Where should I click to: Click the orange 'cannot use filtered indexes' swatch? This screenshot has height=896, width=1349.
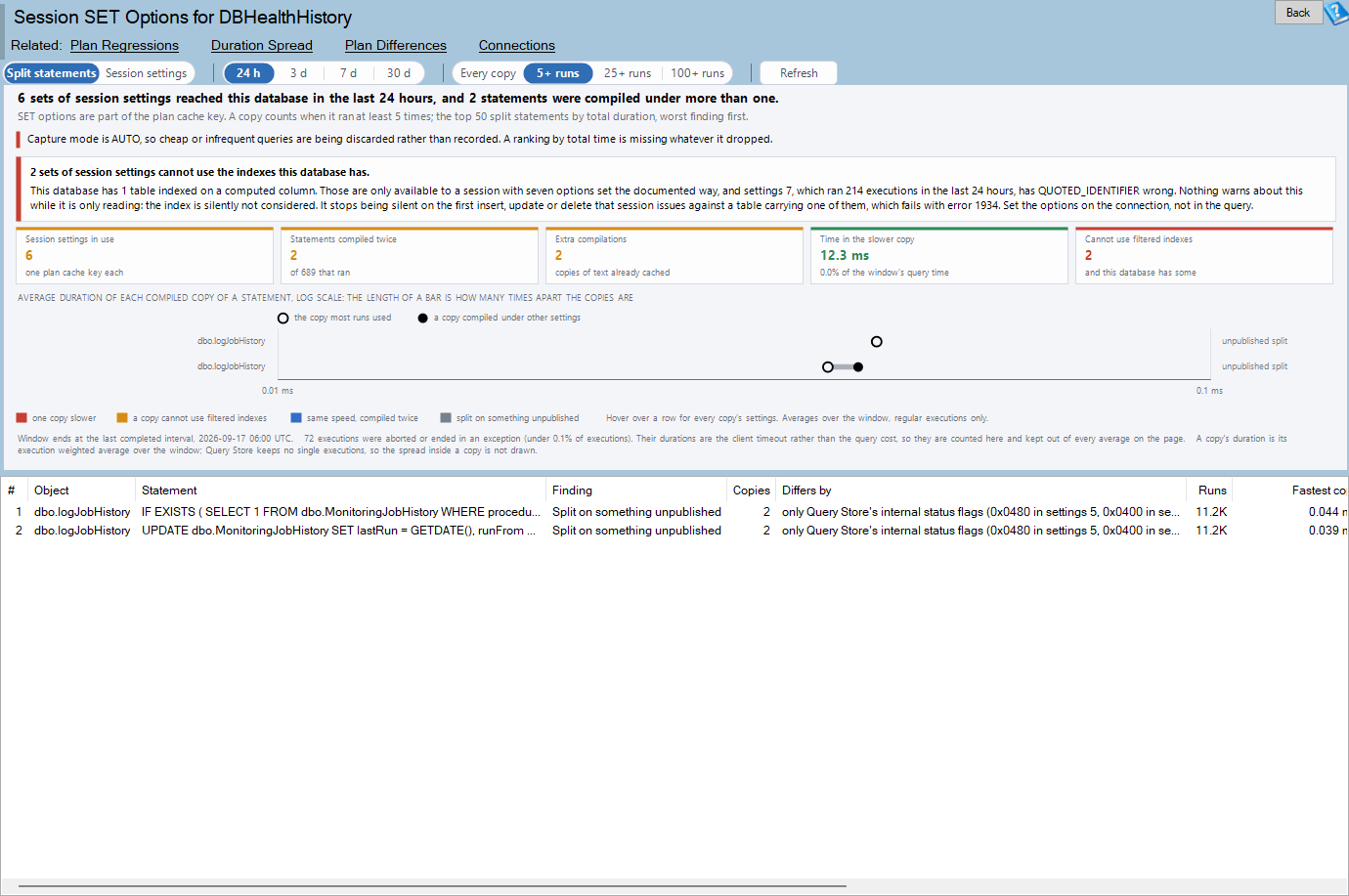tap(122, 418)
